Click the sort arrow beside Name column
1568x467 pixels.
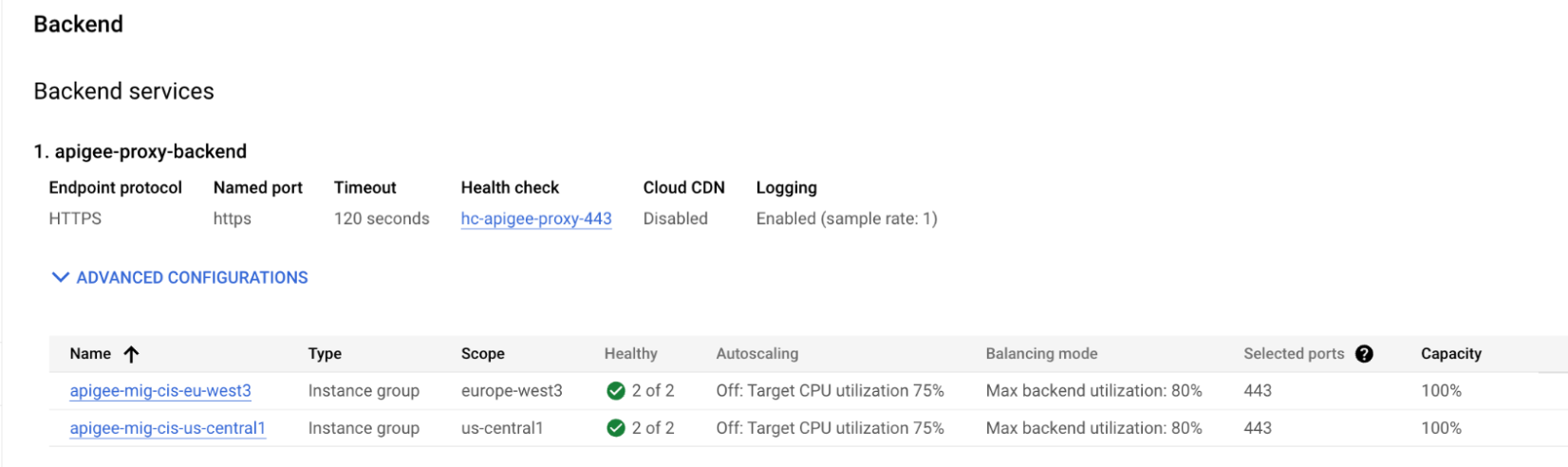tap(131, 354)
